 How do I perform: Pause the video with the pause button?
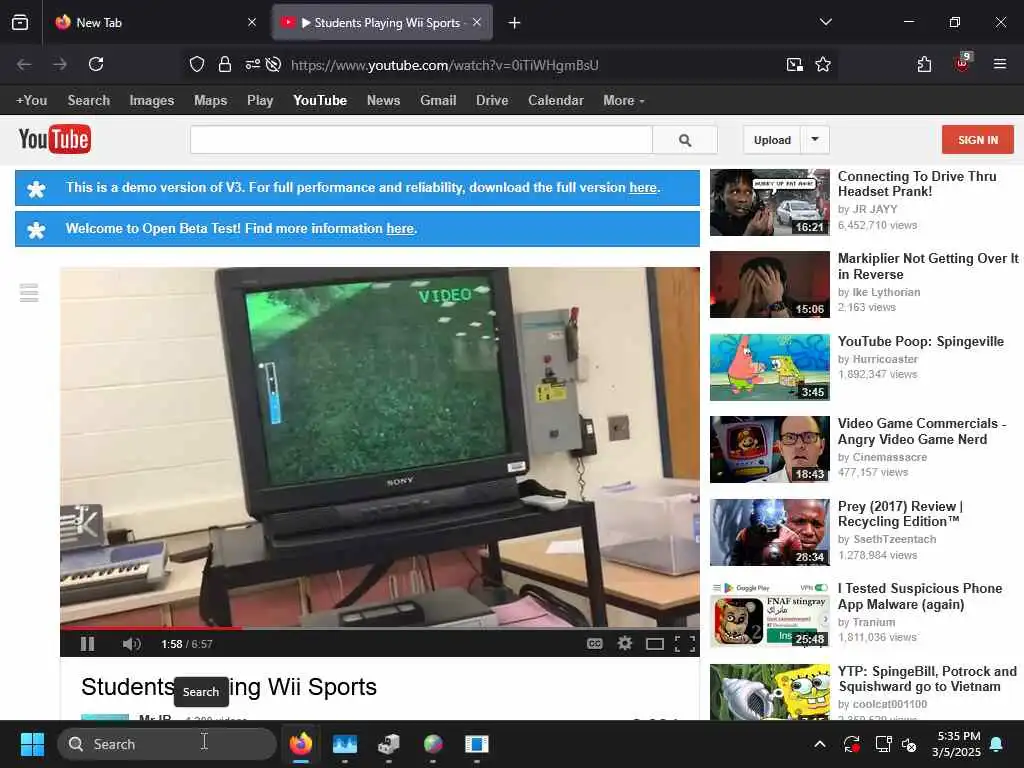point(88,644)
